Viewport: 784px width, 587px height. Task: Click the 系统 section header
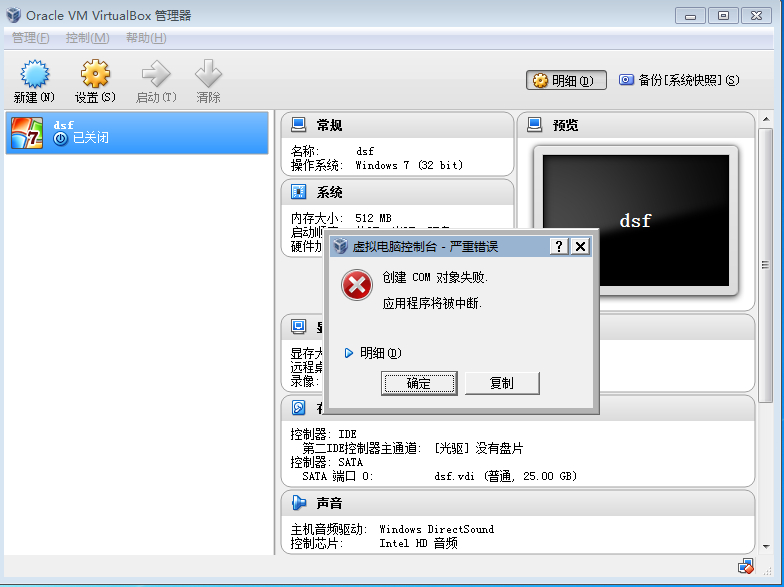point(398,192)
